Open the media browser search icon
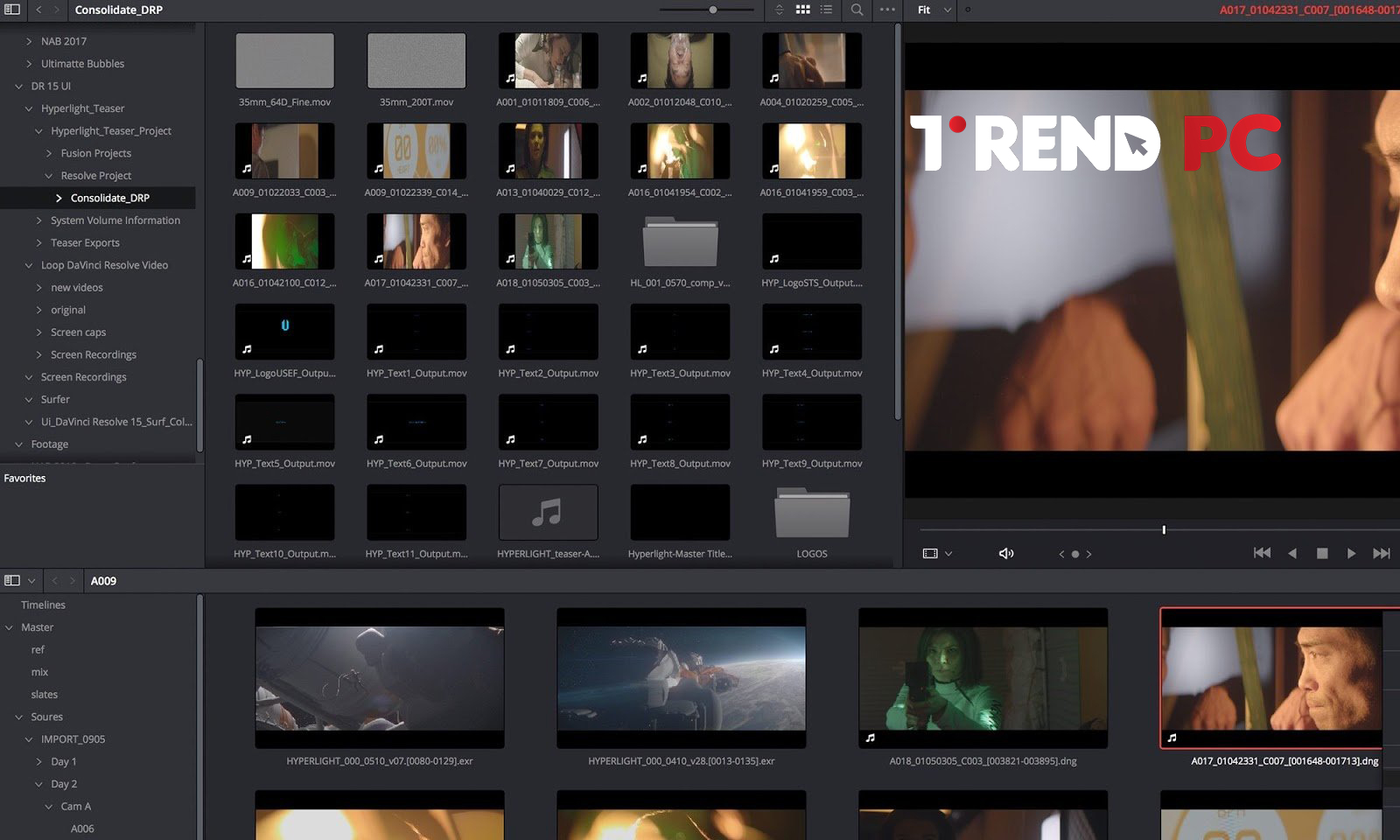 pos(857,10)
